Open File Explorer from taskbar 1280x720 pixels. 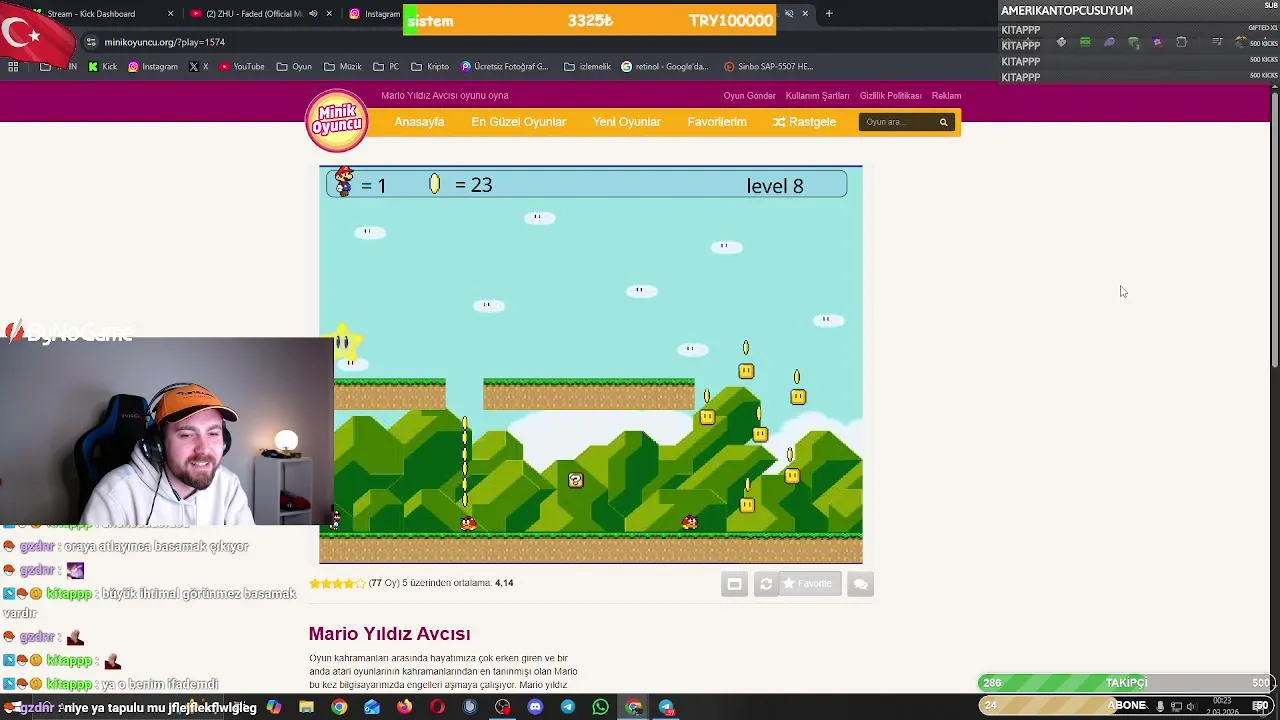coord(306,707)
